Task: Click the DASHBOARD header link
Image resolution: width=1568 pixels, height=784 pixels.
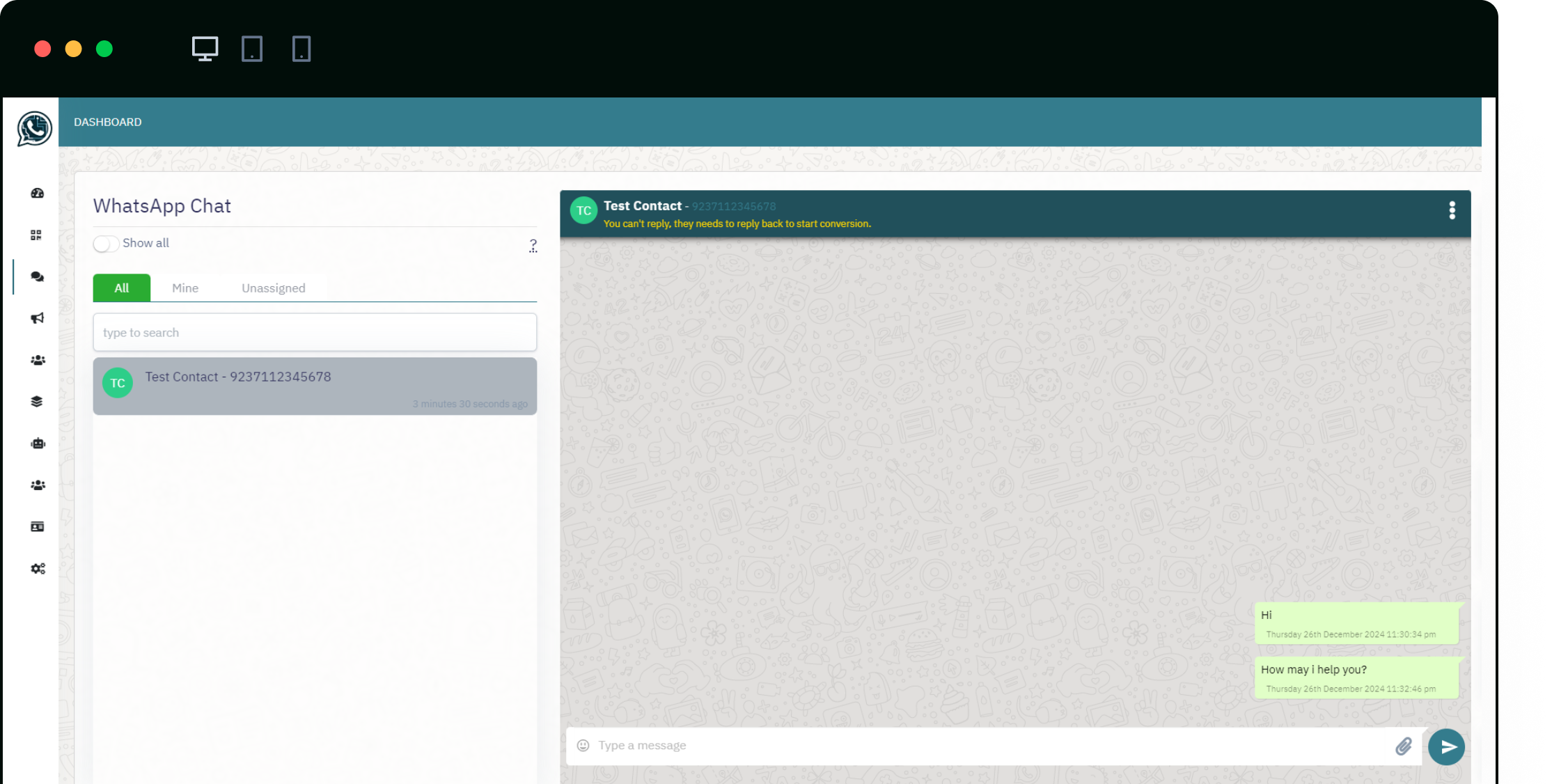Action: pos(108,122)
